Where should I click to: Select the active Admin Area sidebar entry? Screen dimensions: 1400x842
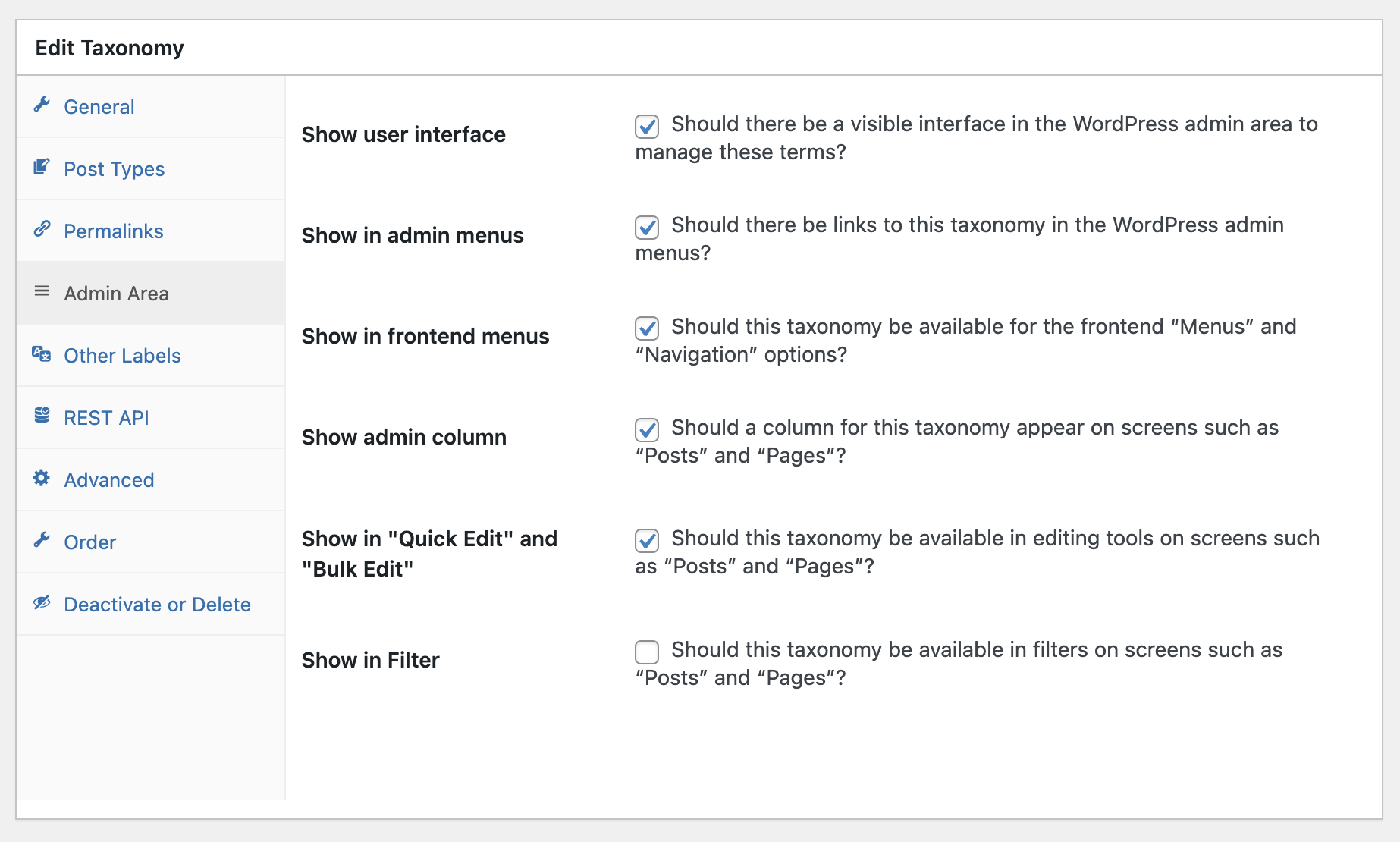point(116,293)
